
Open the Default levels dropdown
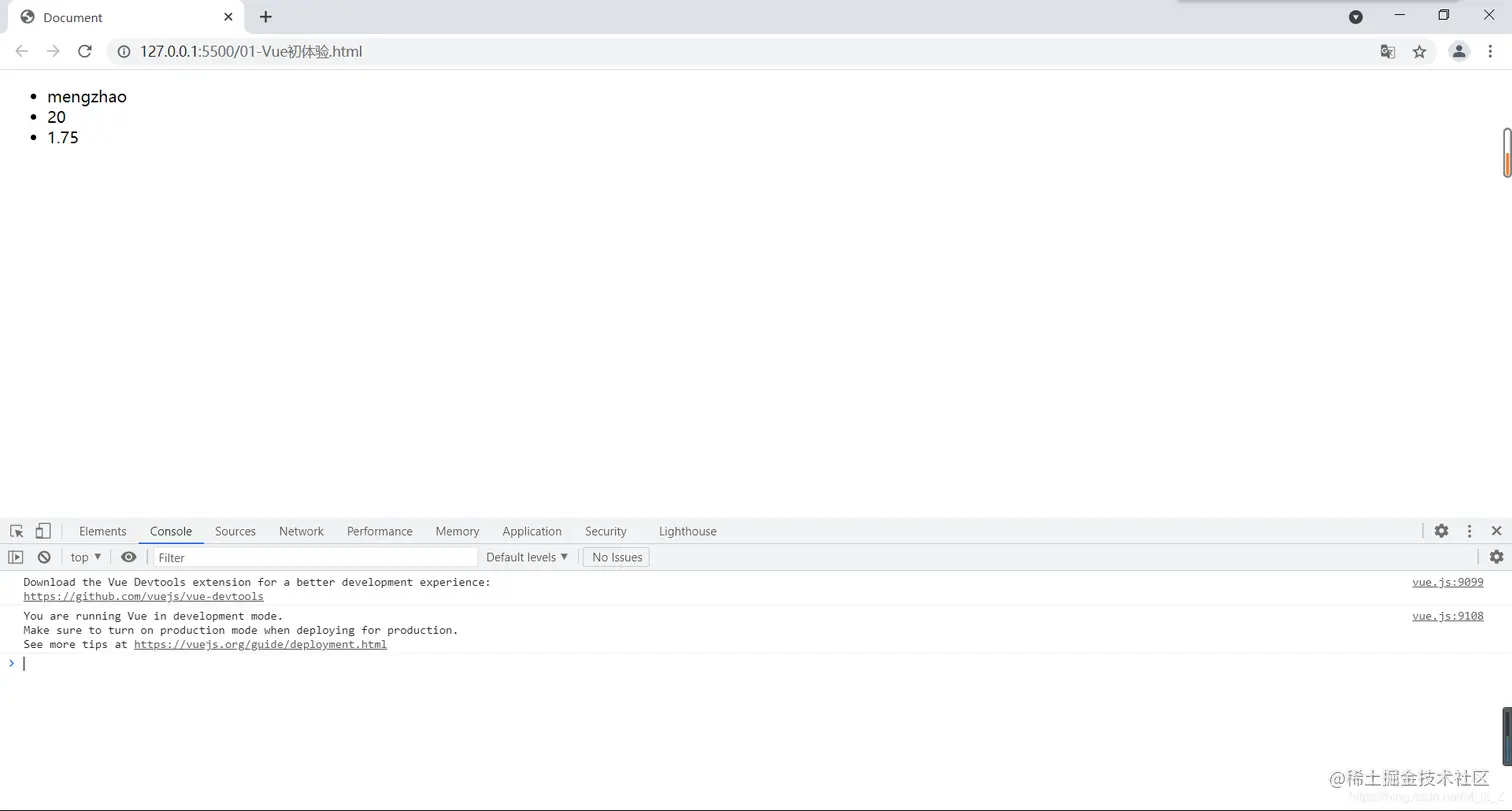click(527, 557)
